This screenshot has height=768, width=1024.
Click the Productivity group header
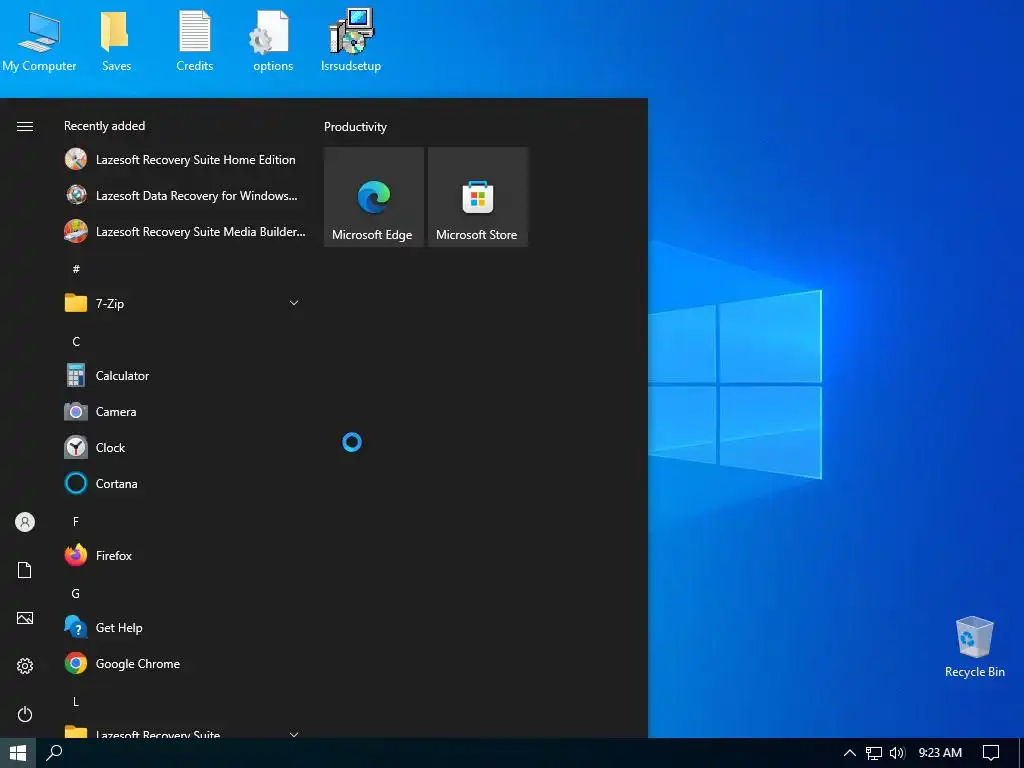(x=355, y=127)
